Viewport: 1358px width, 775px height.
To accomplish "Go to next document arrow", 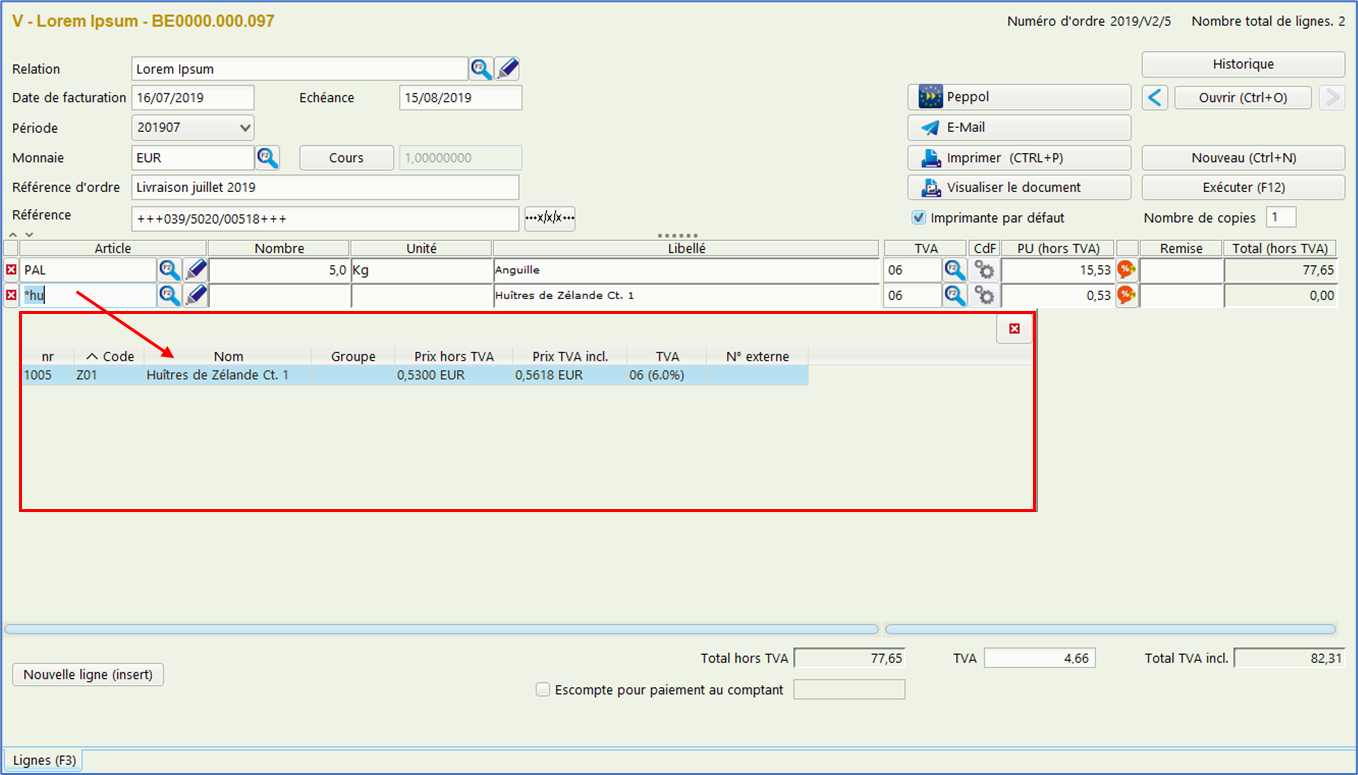I will coord(1332,97).
